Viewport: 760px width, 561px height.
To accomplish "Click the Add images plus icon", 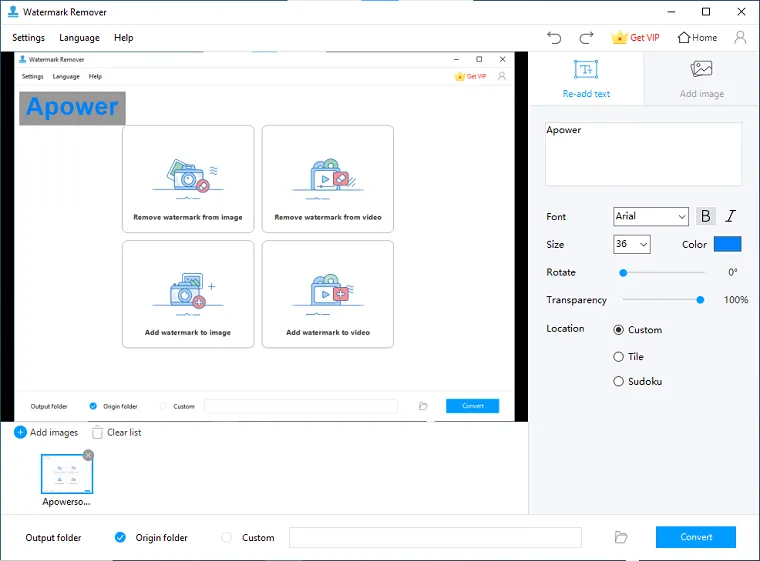I will [20, 433].
